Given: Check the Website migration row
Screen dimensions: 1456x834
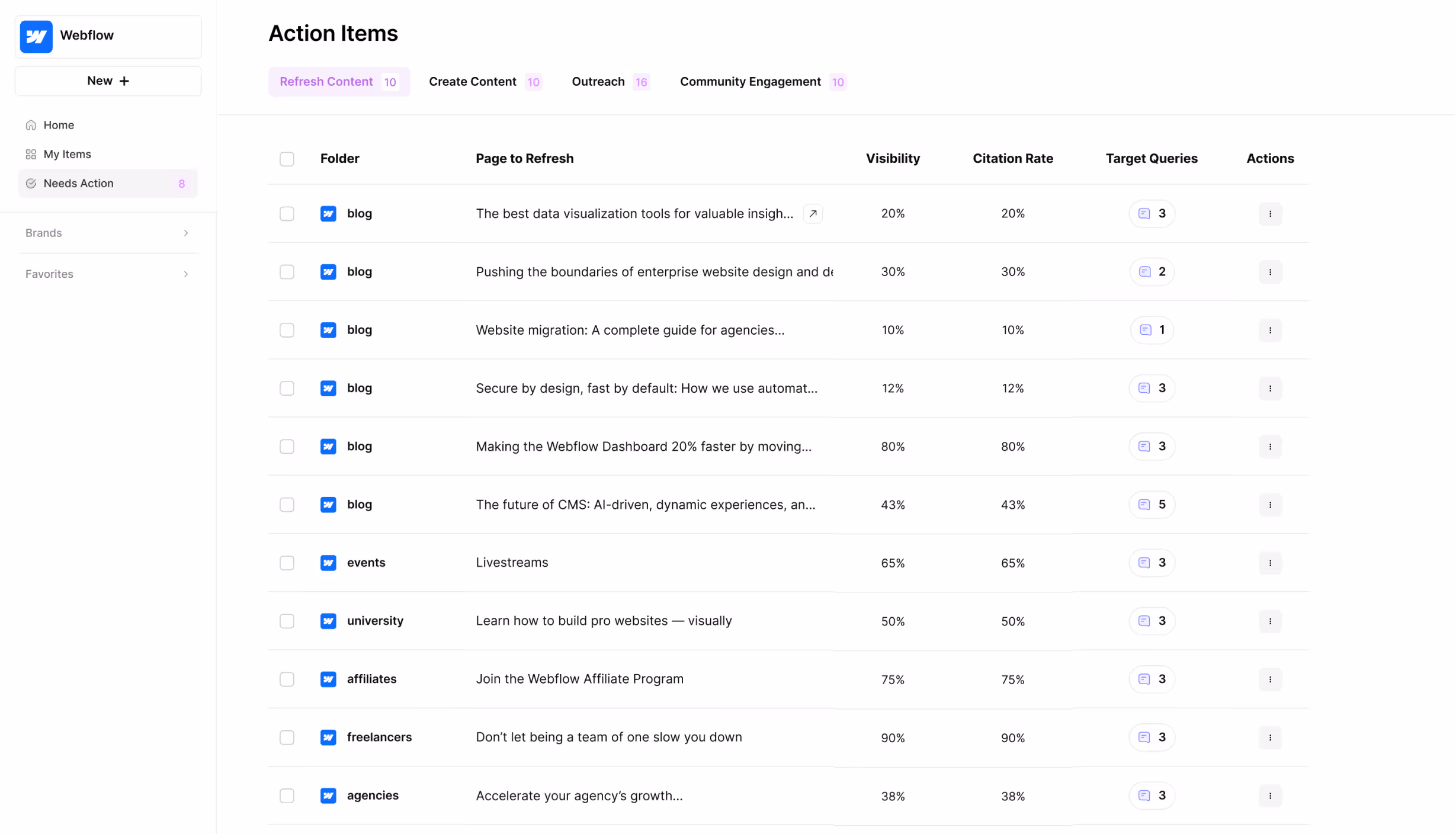Looking at the screenshot, I should coord(287,330).
